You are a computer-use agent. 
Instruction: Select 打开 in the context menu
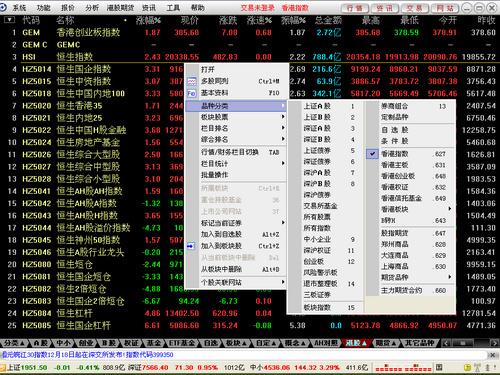pyautogui.click(x=236, y=69)
